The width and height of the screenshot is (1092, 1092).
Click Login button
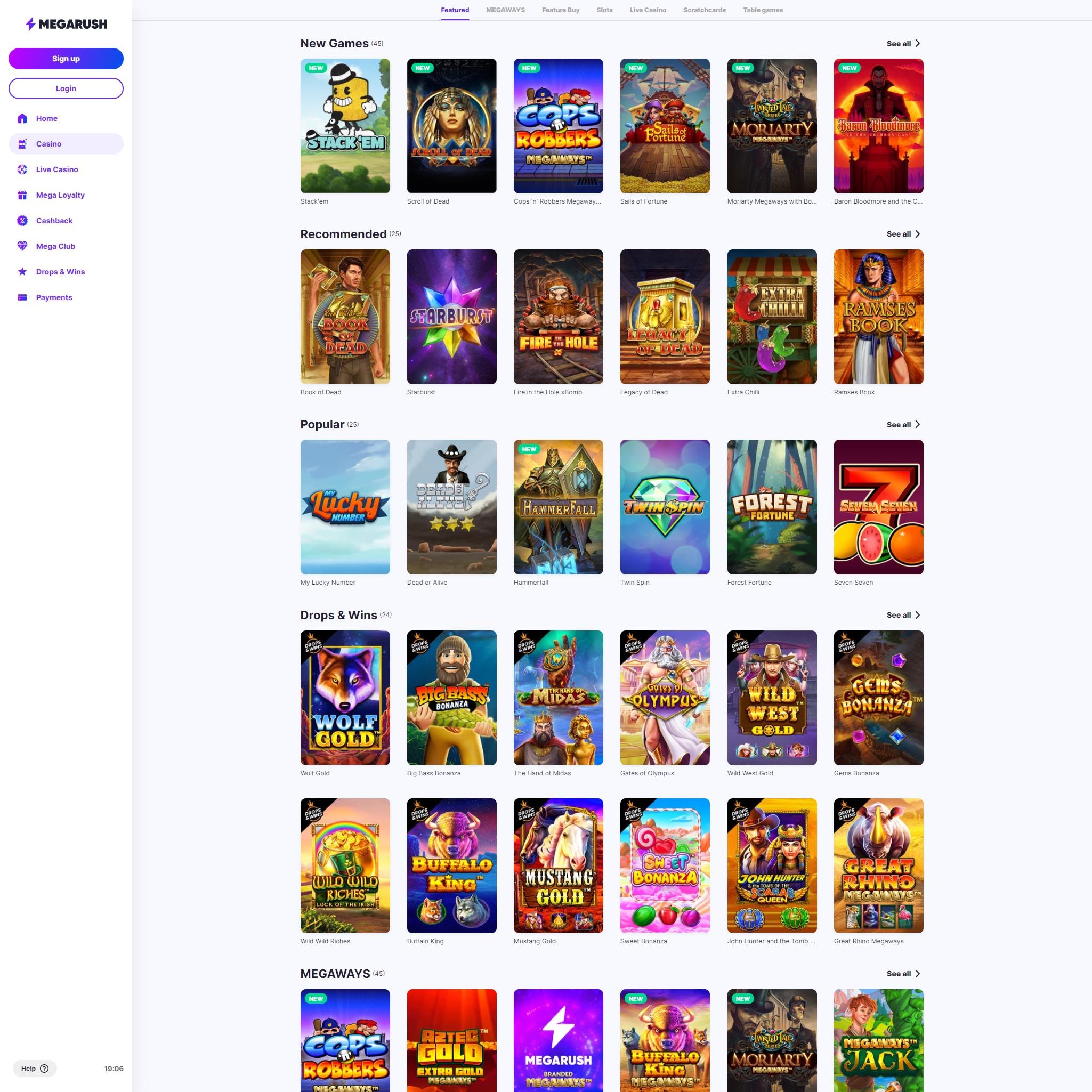click(66, 88)
